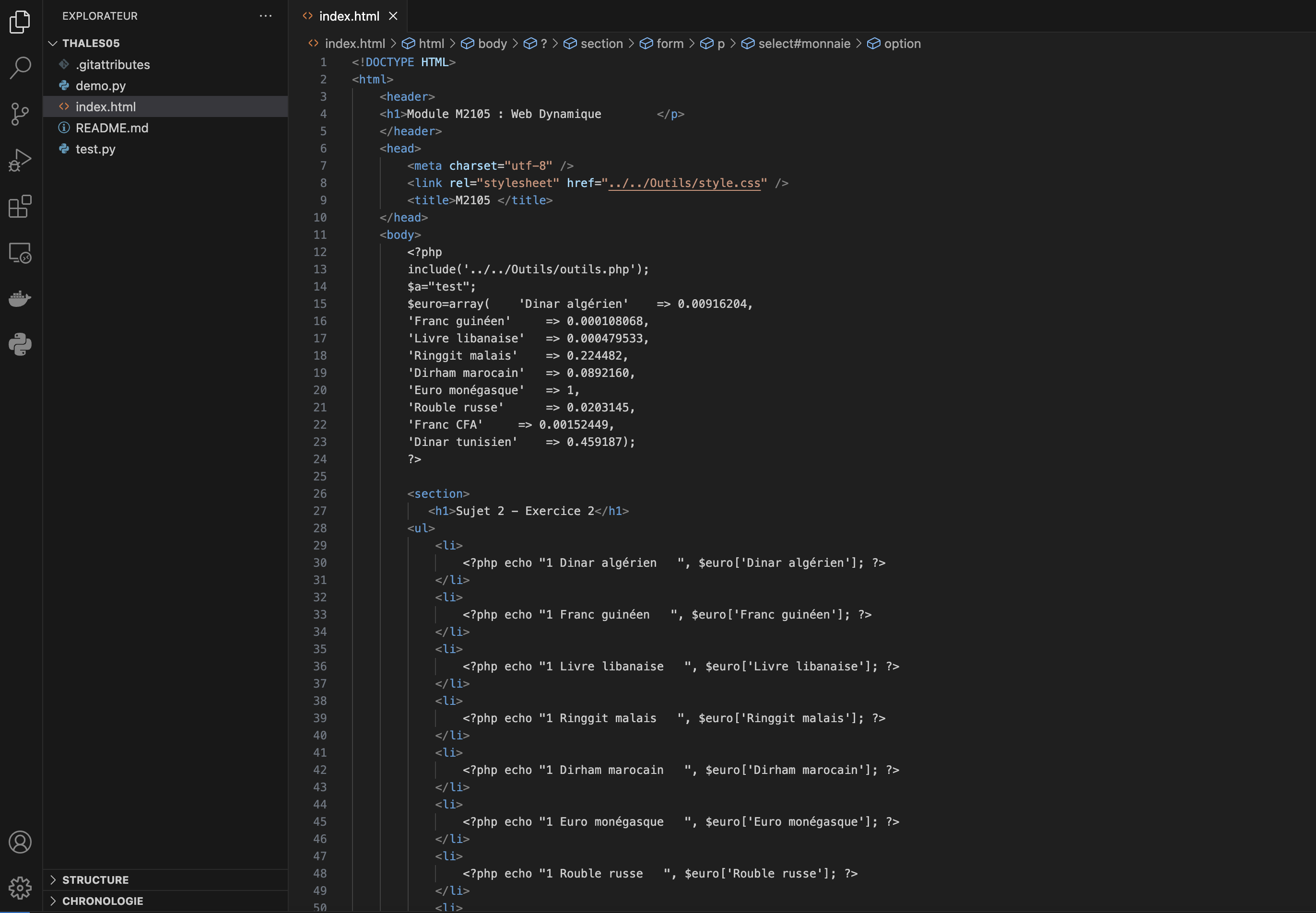This screenshot has height=913, width=1316.
Task: Open the Run and Debug view
Action: (x=20, y=160)
